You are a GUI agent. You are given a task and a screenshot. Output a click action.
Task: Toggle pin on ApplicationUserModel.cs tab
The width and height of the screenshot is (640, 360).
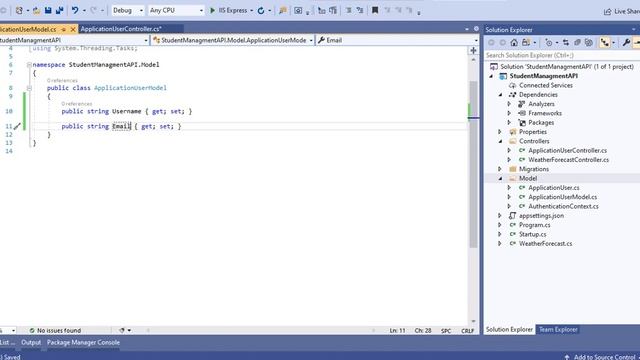coord(63,29)
